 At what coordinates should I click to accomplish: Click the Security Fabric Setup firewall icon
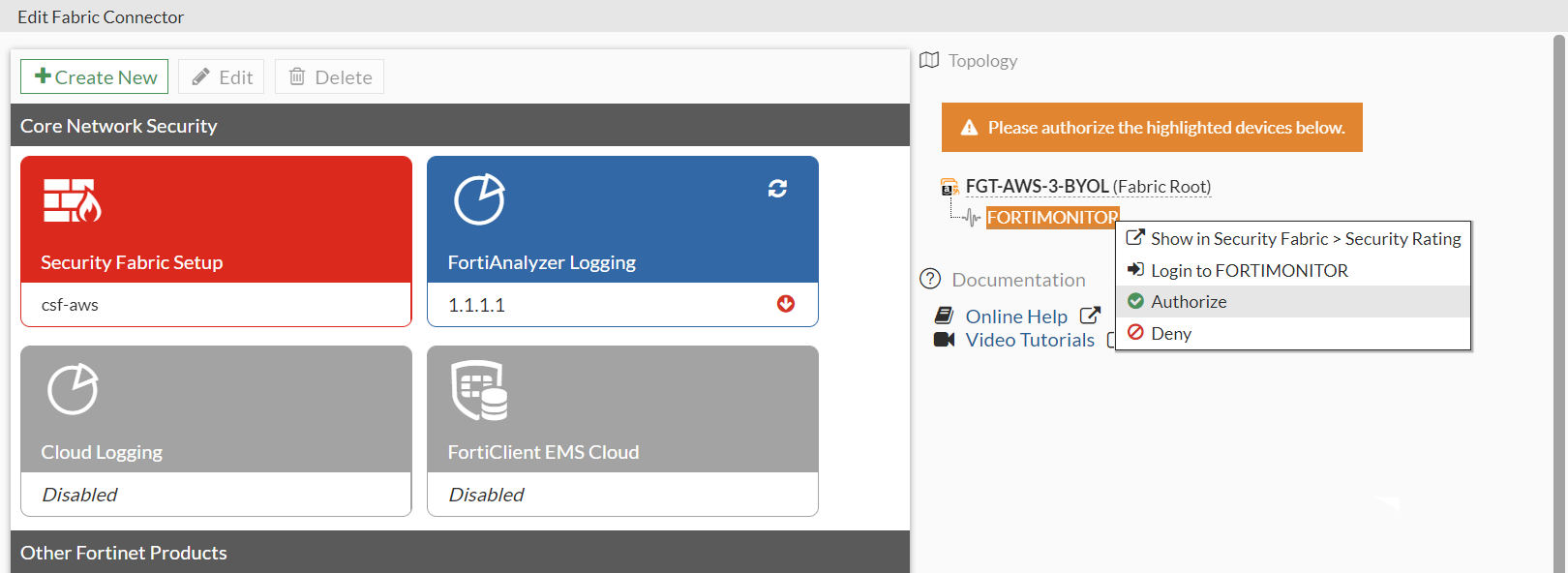pyautogui.click(x=72, y=200)
